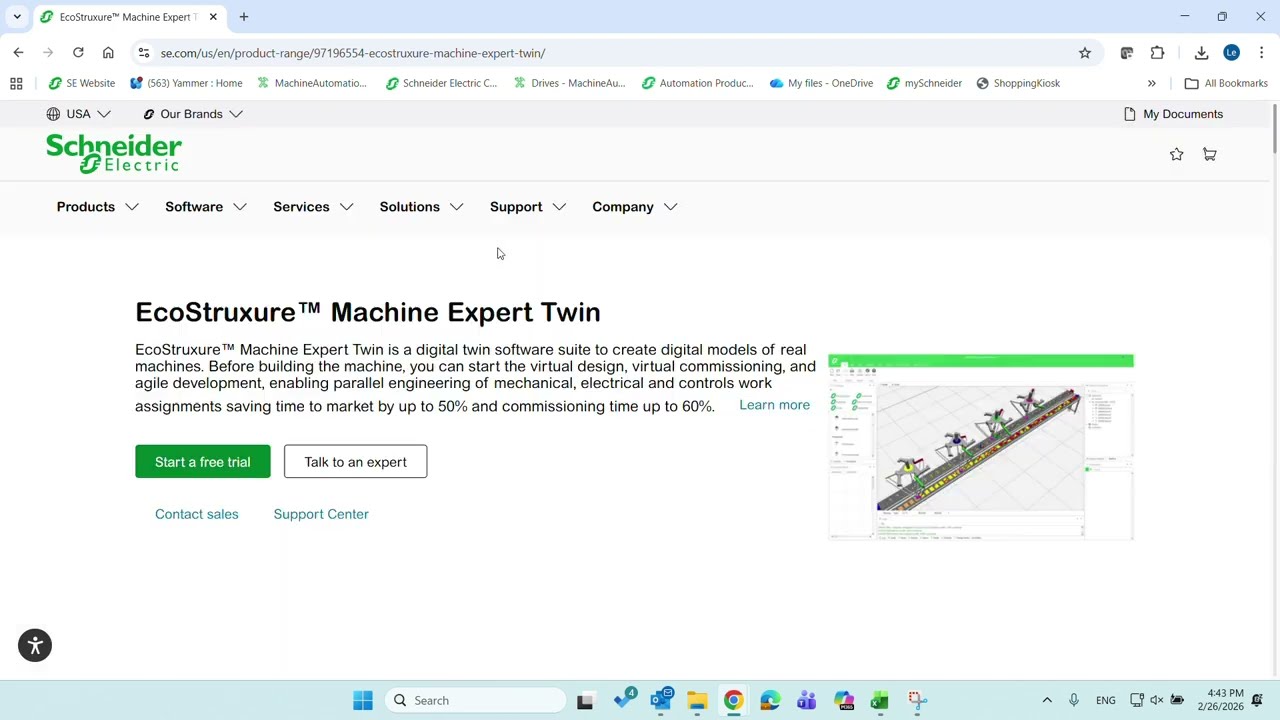Open the mySchneider bookmark

point(924,83)
